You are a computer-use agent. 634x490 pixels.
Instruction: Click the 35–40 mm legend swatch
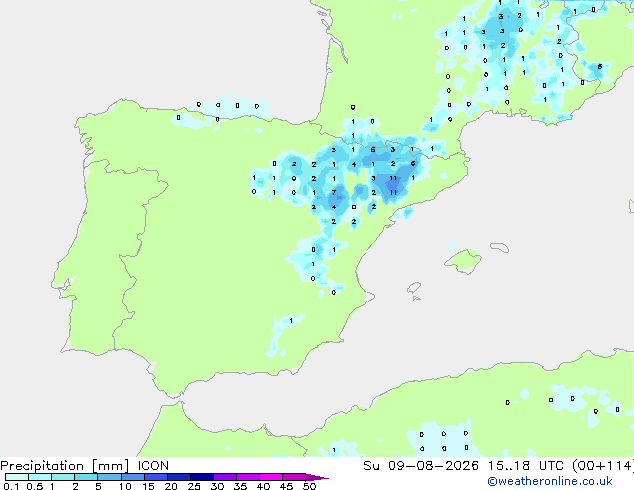tap(247, 477)
